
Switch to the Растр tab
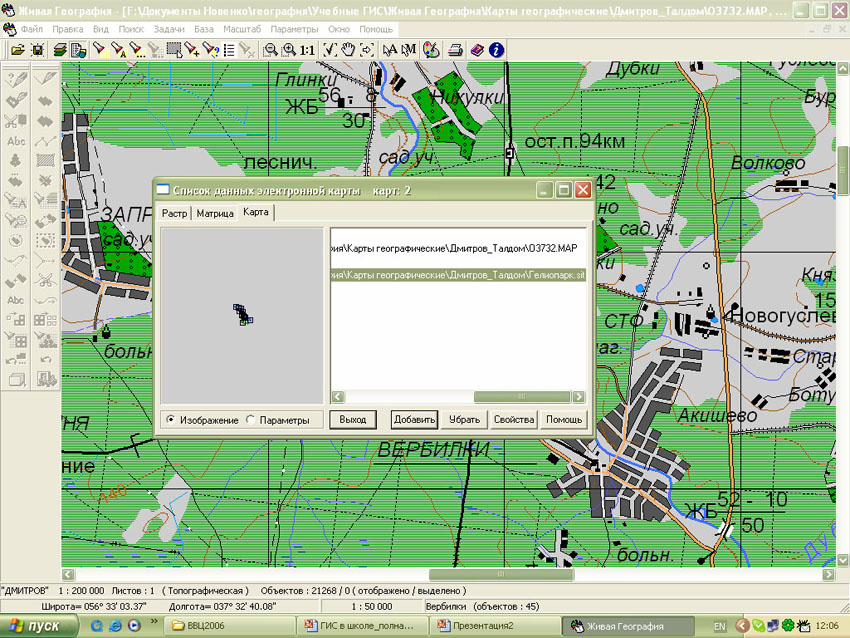[175, 213]
